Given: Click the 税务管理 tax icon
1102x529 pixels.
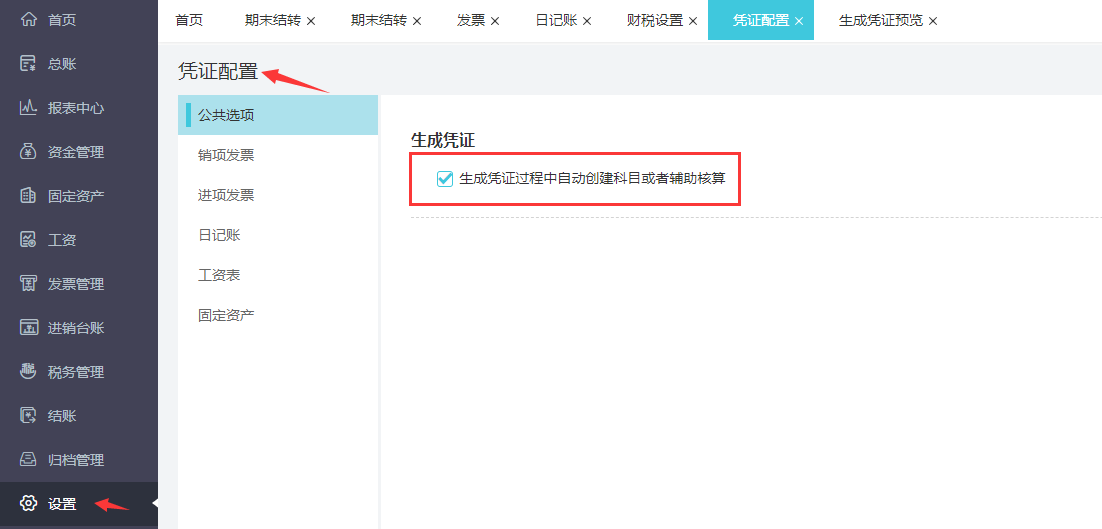Looking at the screenshot, I should click(x=28, y=372).
